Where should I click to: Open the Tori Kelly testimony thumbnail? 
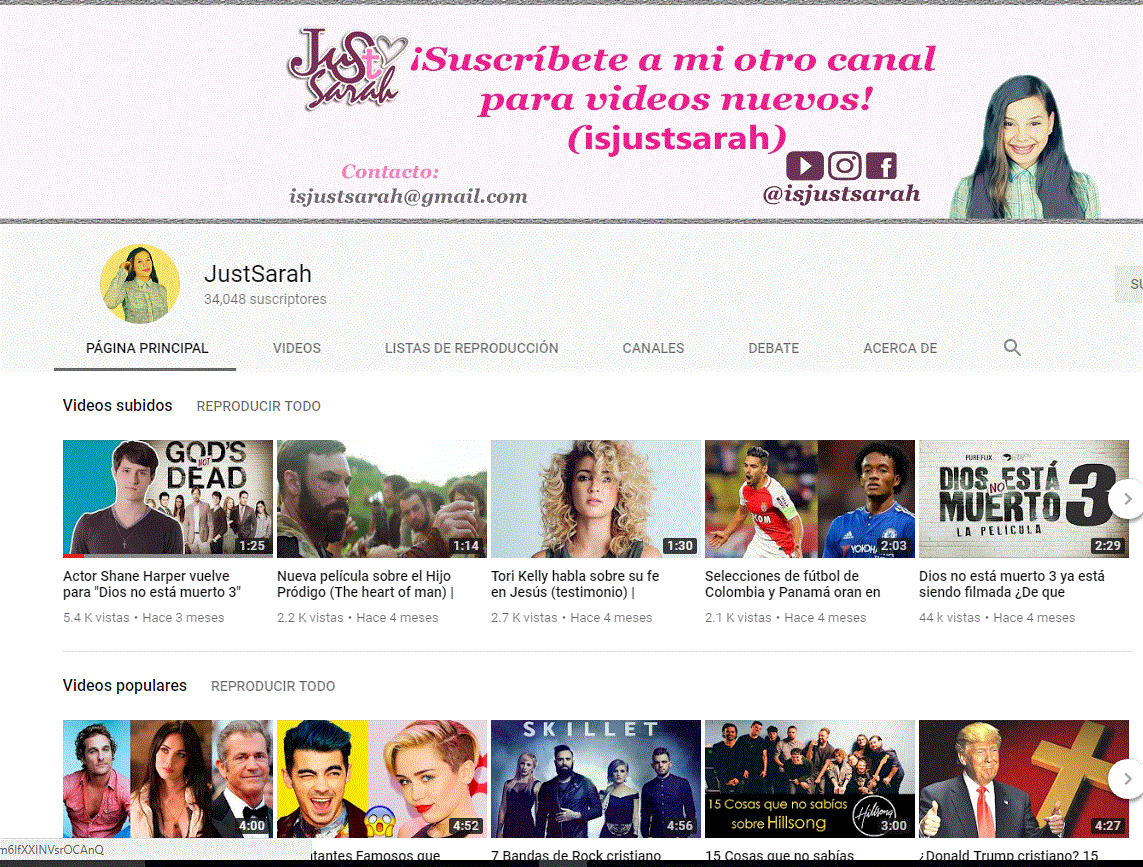coord(596,499)
